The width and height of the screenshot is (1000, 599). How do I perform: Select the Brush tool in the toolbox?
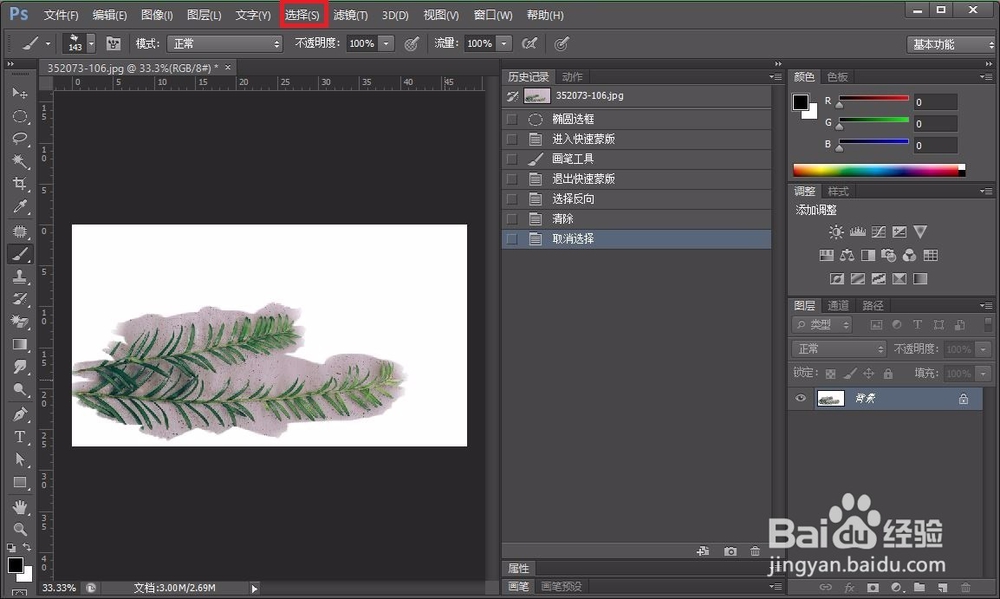(20, 254)
